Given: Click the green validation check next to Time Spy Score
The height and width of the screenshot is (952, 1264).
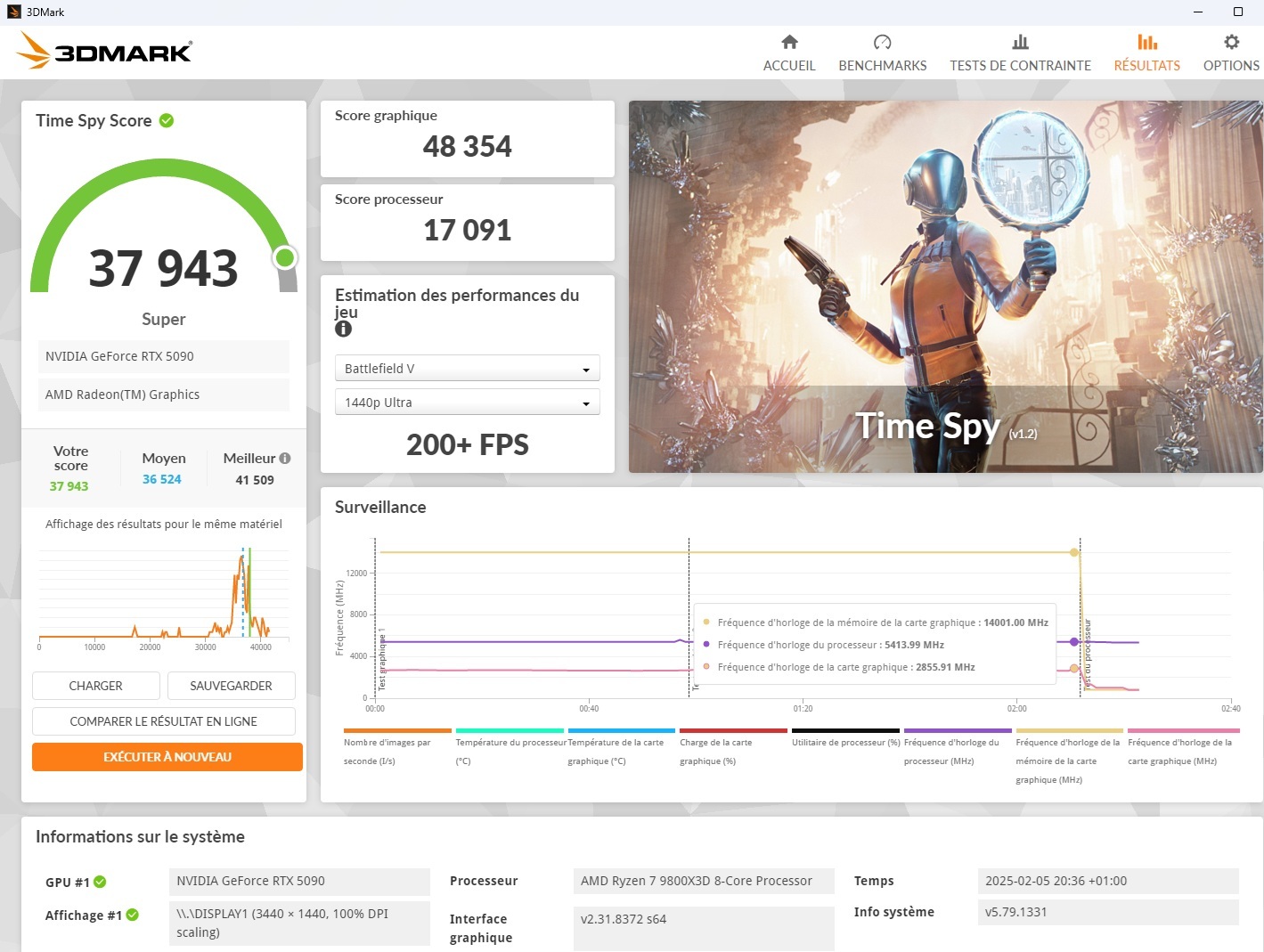Looking at the screenshot, I should (167, 120).
